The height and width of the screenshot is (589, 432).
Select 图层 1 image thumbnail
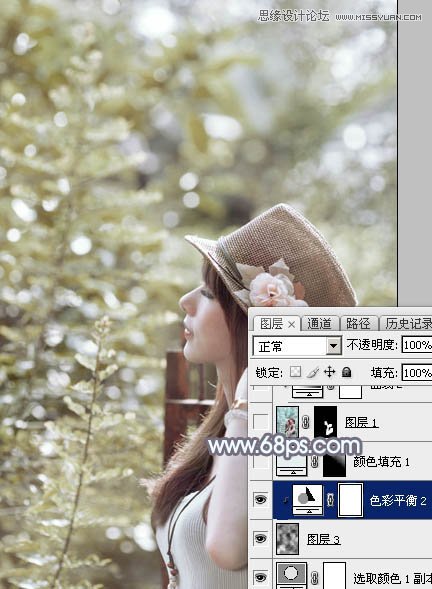click(288, 422)
